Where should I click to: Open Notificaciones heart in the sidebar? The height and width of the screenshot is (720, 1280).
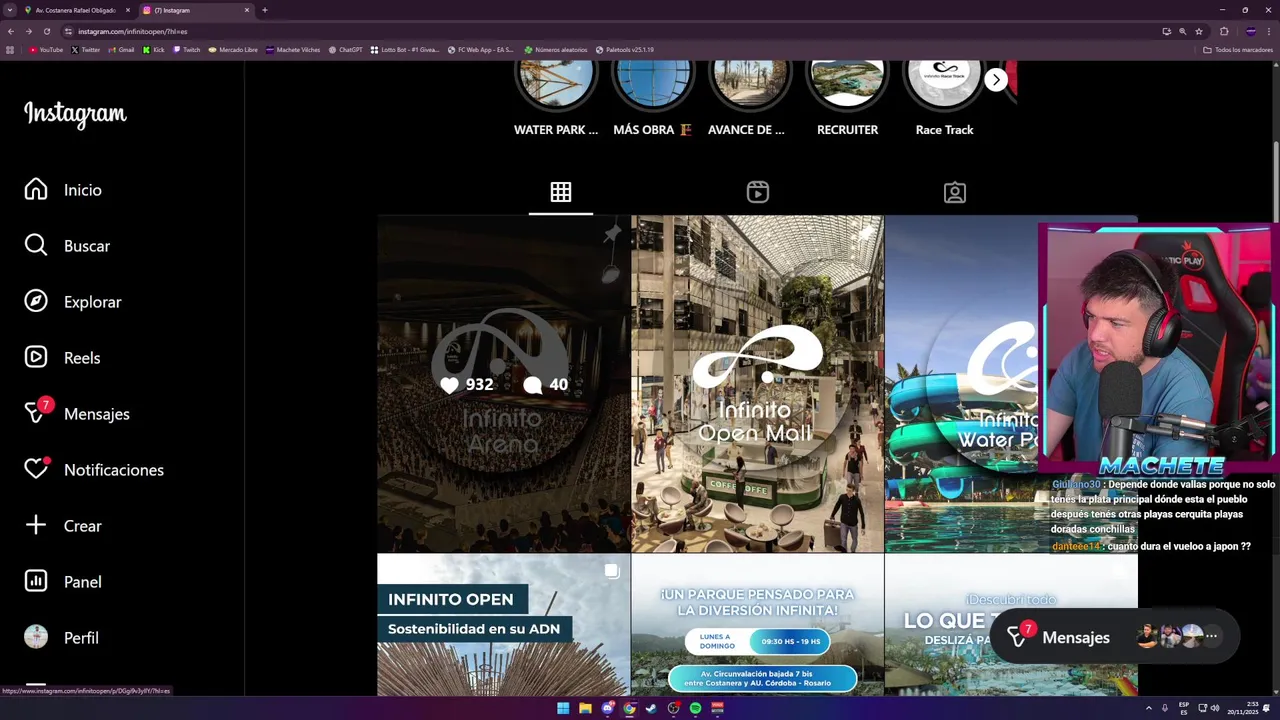[x=94, y=470]
